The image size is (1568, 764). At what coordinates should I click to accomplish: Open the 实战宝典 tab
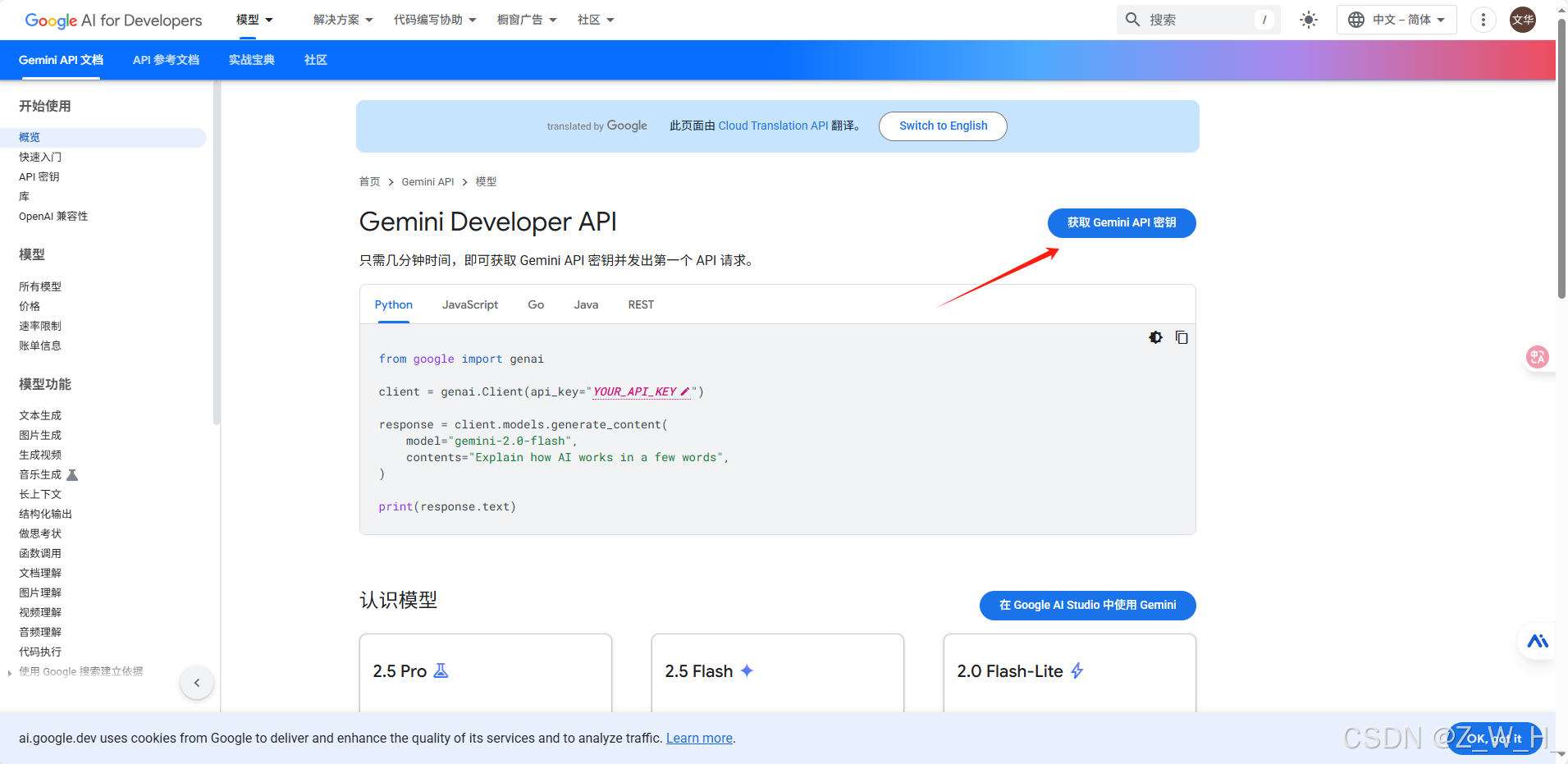(x=252, y=60)
